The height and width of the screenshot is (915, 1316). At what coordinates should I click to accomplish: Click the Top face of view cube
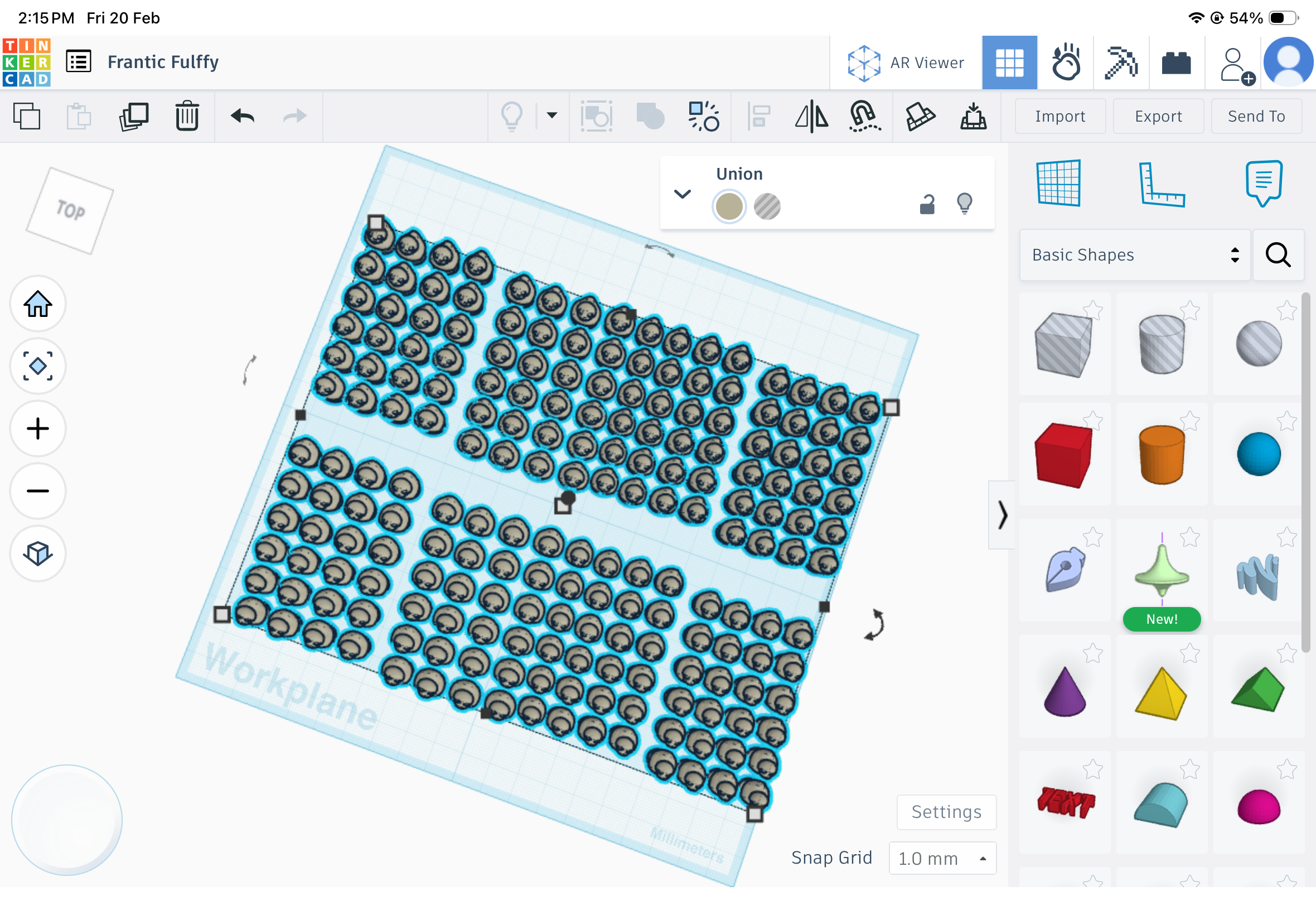(x=70, y=210)
